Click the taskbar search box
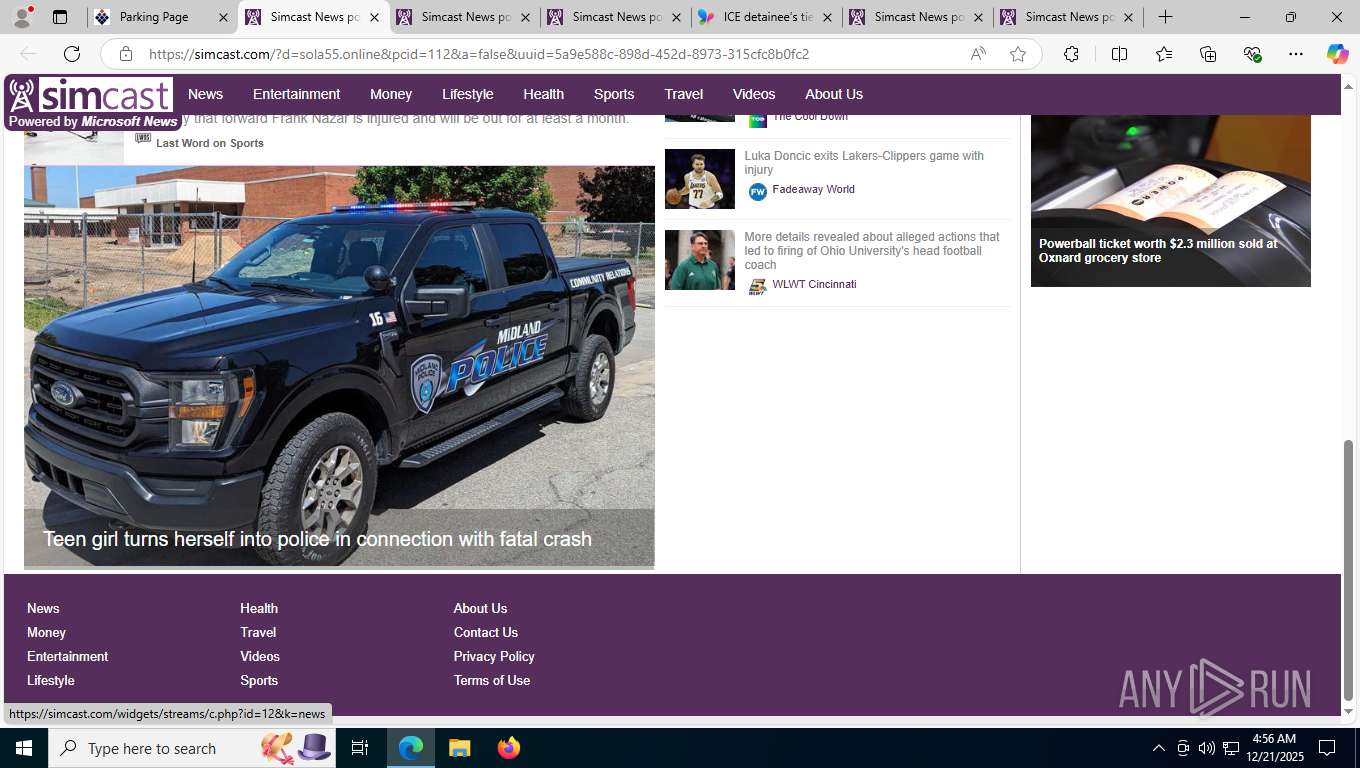Screen dimensions: 1360x768 [x=192, y=748]
